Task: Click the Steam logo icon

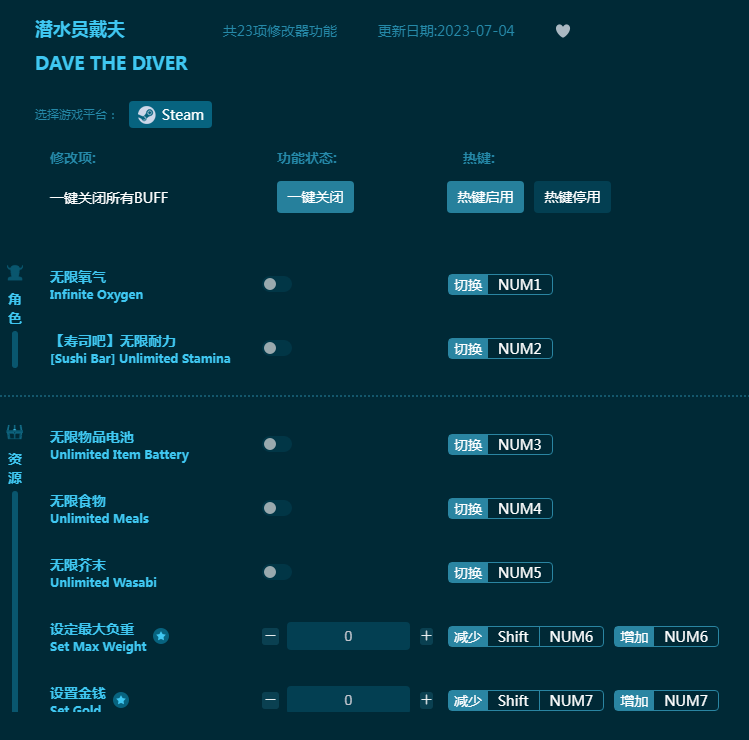Action: click(x=146, y=115)
